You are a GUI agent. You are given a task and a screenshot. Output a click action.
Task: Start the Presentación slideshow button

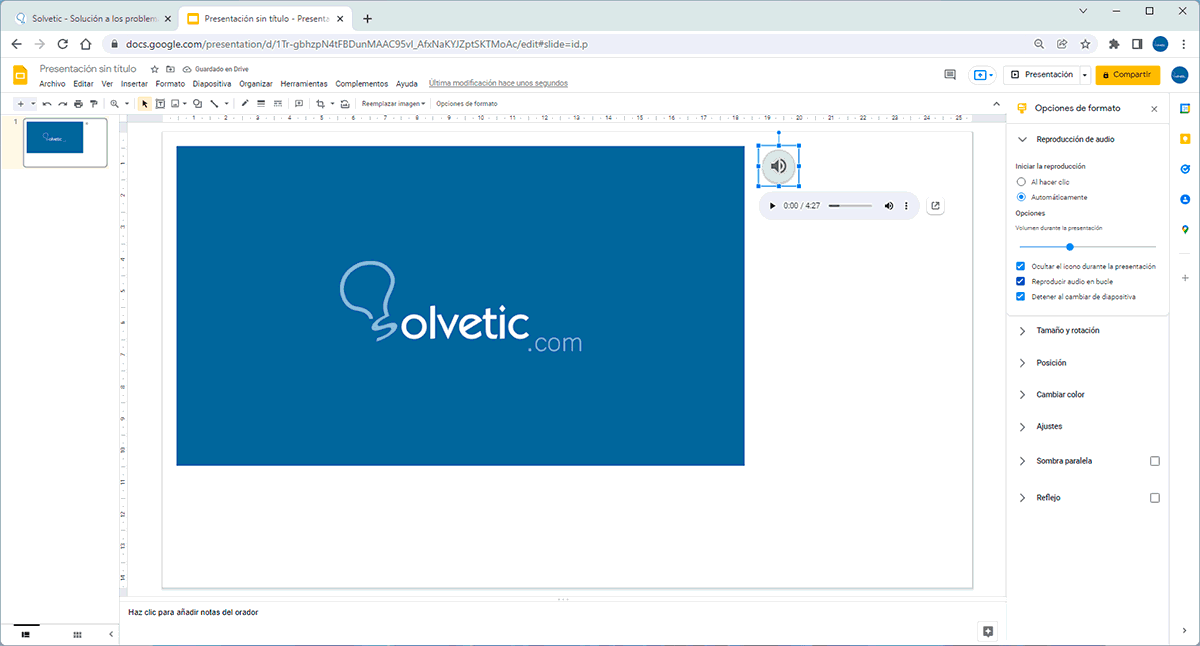(1042, 75)
